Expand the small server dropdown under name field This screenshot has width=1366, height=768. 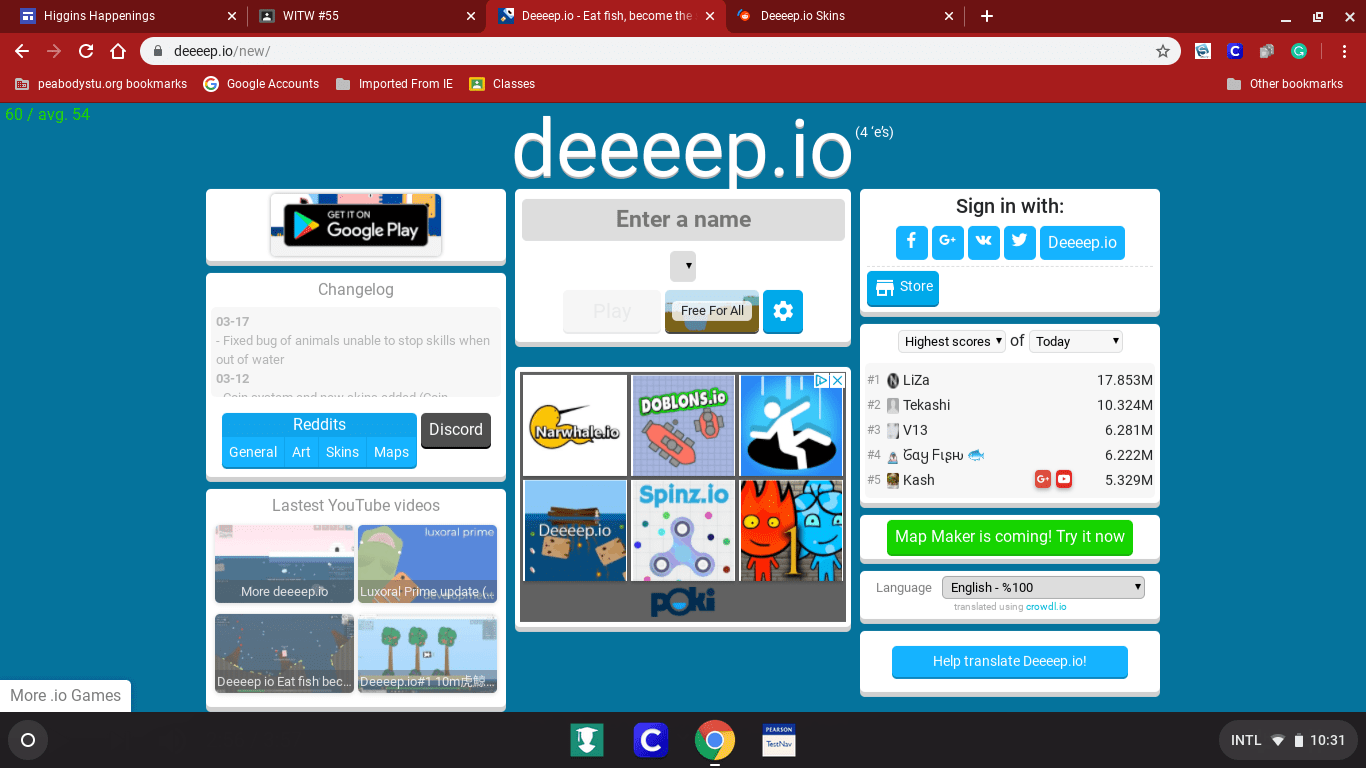point(683,266)
